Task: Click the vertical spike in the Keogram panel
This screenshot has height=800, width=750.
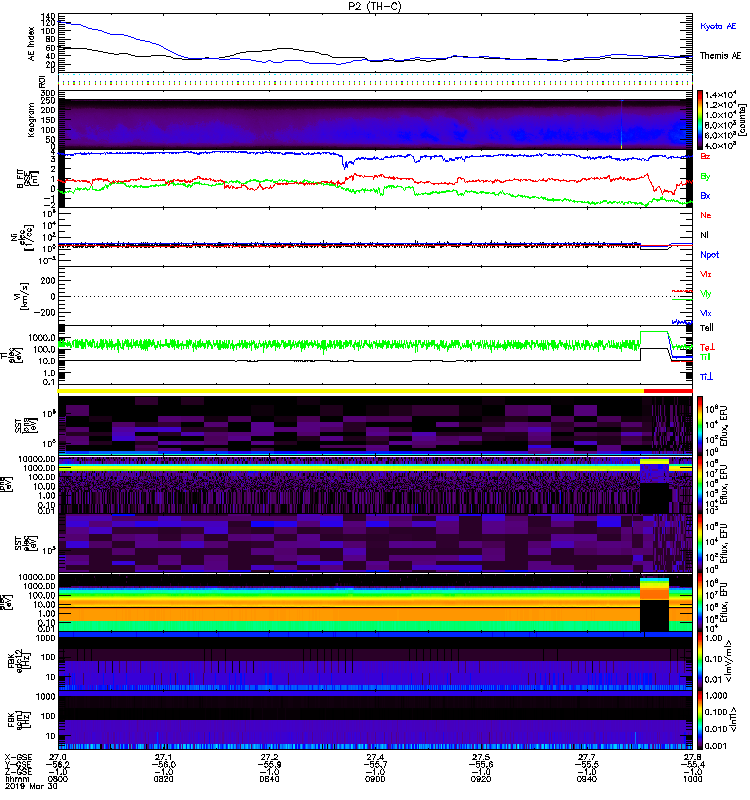Action: 621,124
